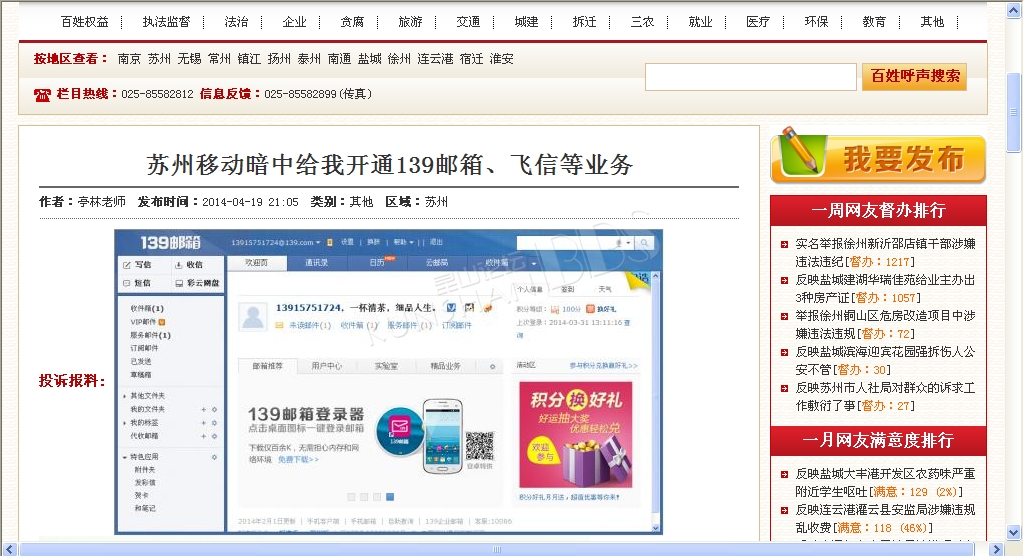Screen dimensions: 1024x556
Task: Click the horizontal scrollbar thumb
Action: (x=497, y=549)
